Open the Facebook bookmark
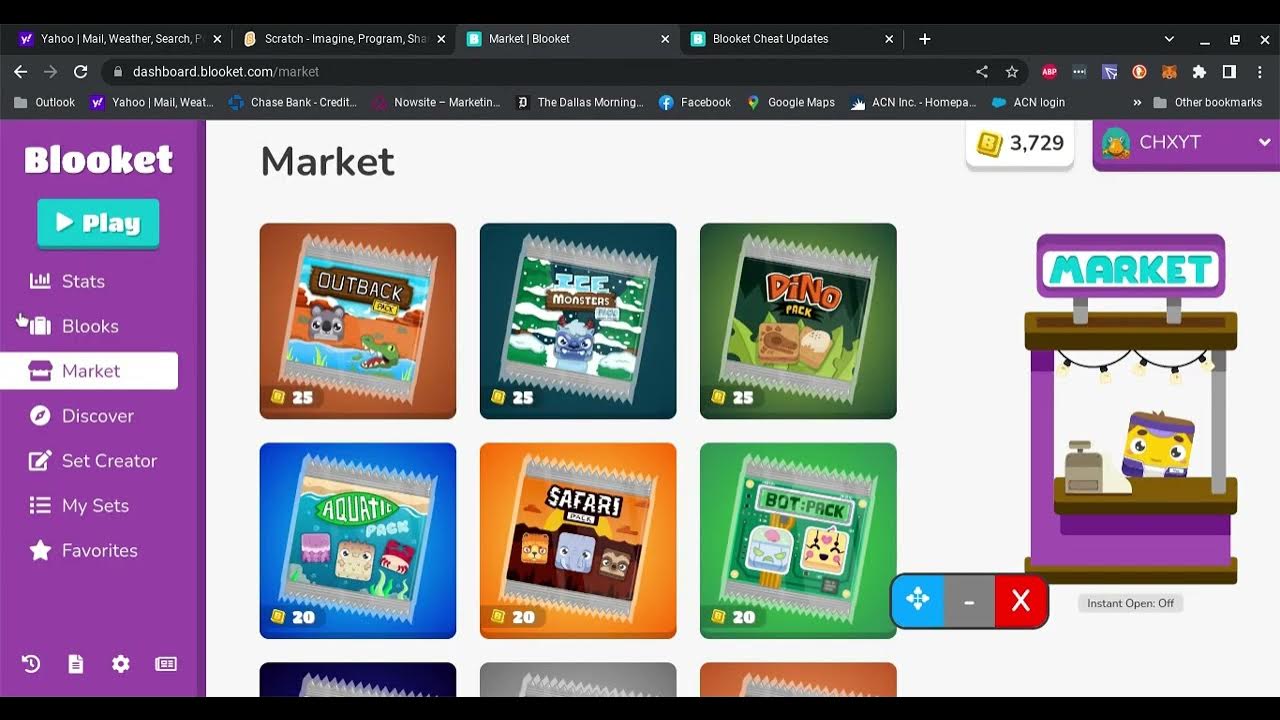 (x=695, y=102)
